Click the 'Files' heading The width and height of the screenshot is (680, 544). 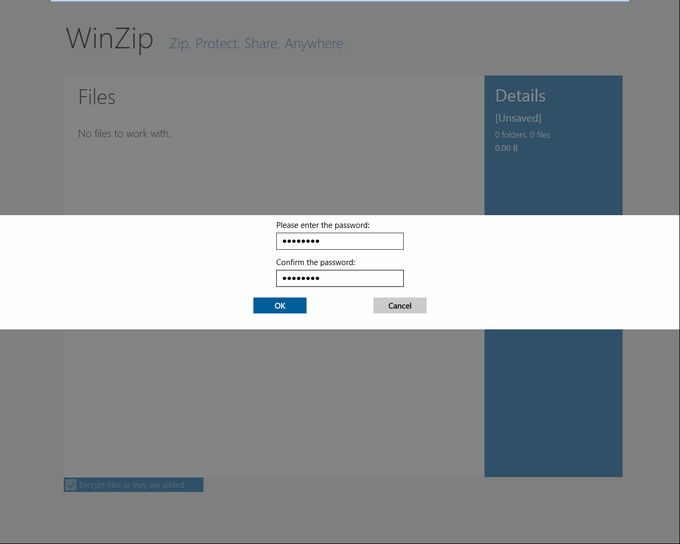pyautogui.click(x=97, y=97)
